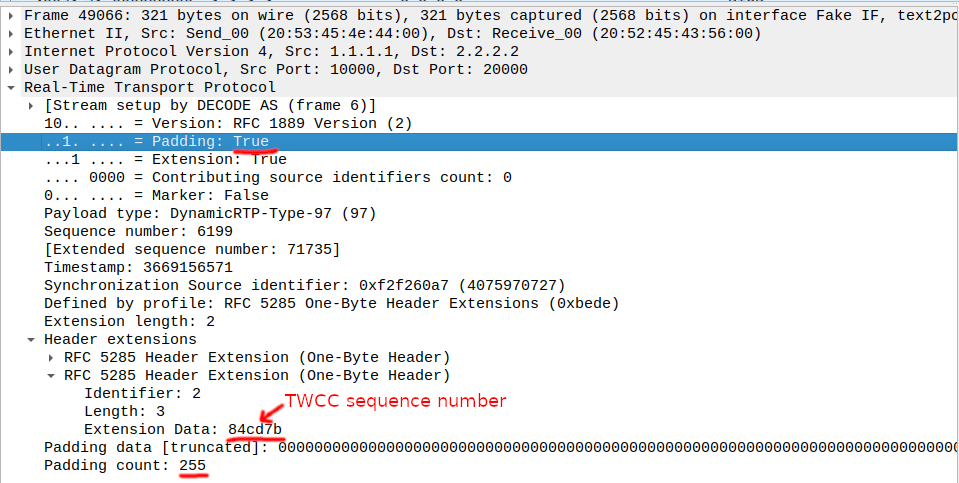
Task: Select the highlighted Padding: True row
Action: [155, 142]
